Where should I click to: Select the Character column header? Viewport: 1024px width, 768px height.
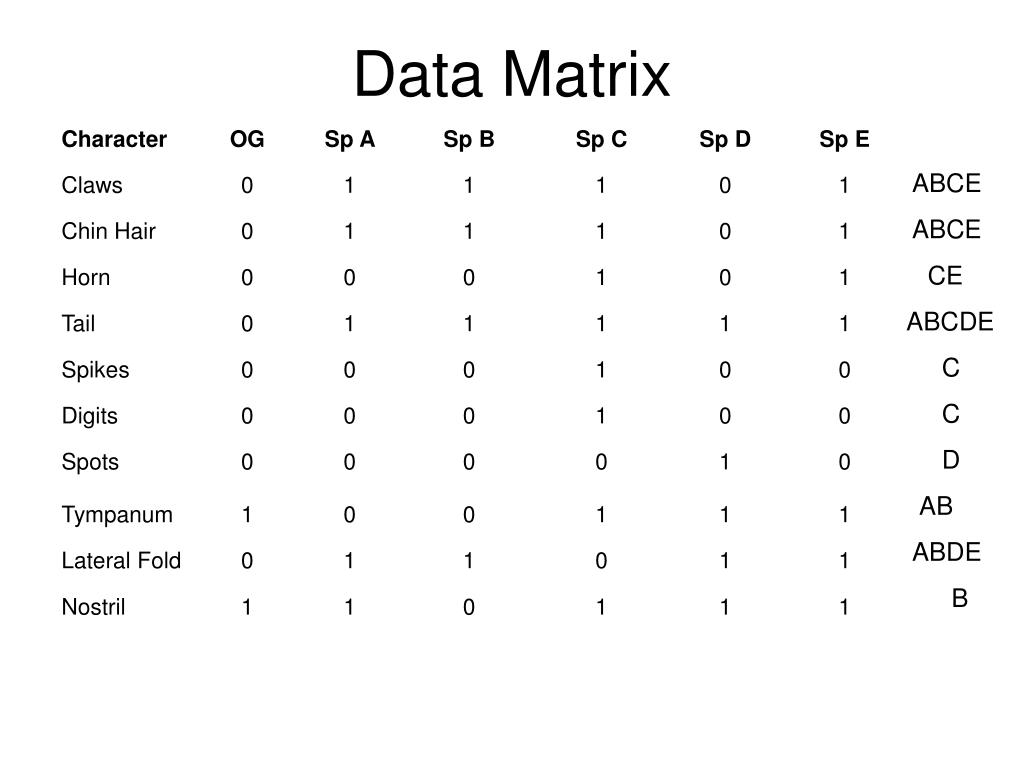pos(114,139)
